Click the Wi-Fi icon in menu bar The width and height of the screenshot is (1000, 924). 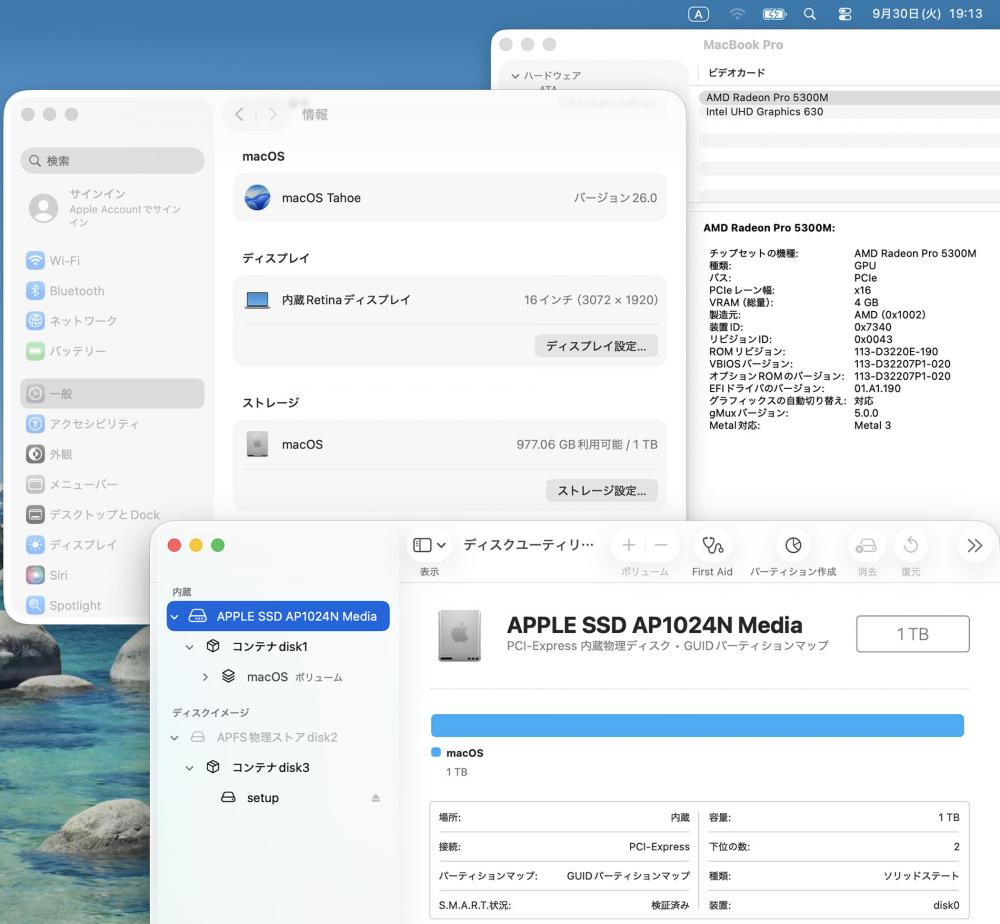coord(738,14)
